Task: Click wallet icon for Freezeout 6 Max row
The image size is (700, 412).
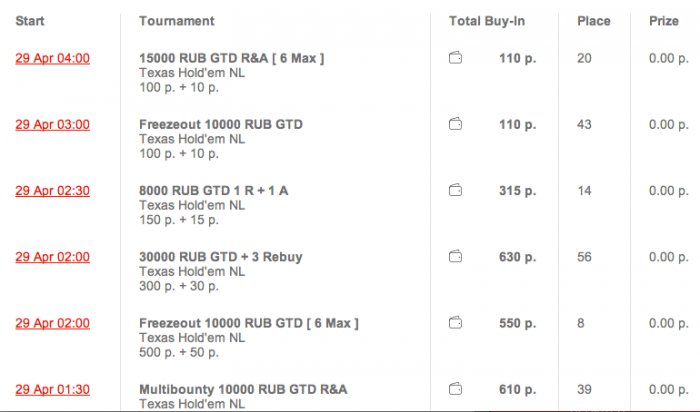Action: pyautogui.click(x=456, y=323)
